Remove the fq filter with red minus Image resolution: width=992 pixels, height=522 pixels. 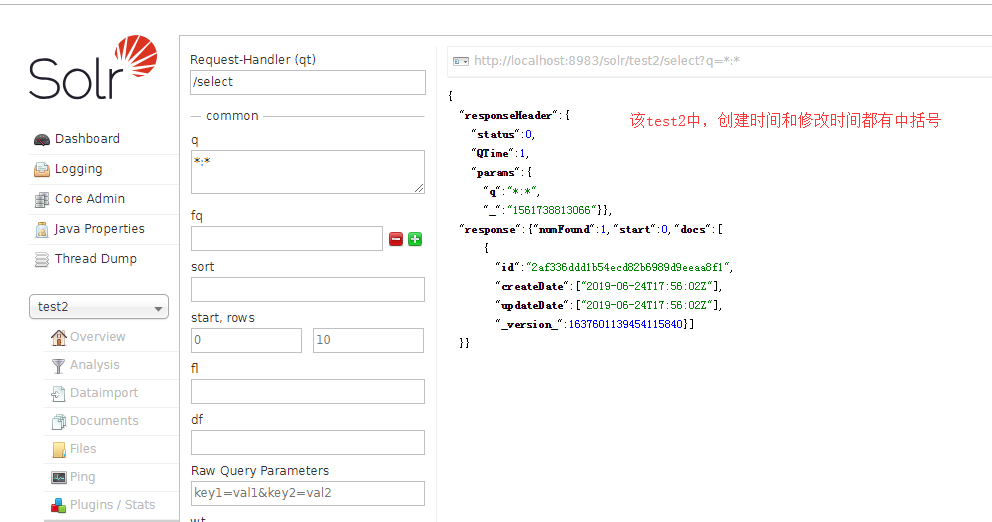pyautogui.click(x=396, y=239)
